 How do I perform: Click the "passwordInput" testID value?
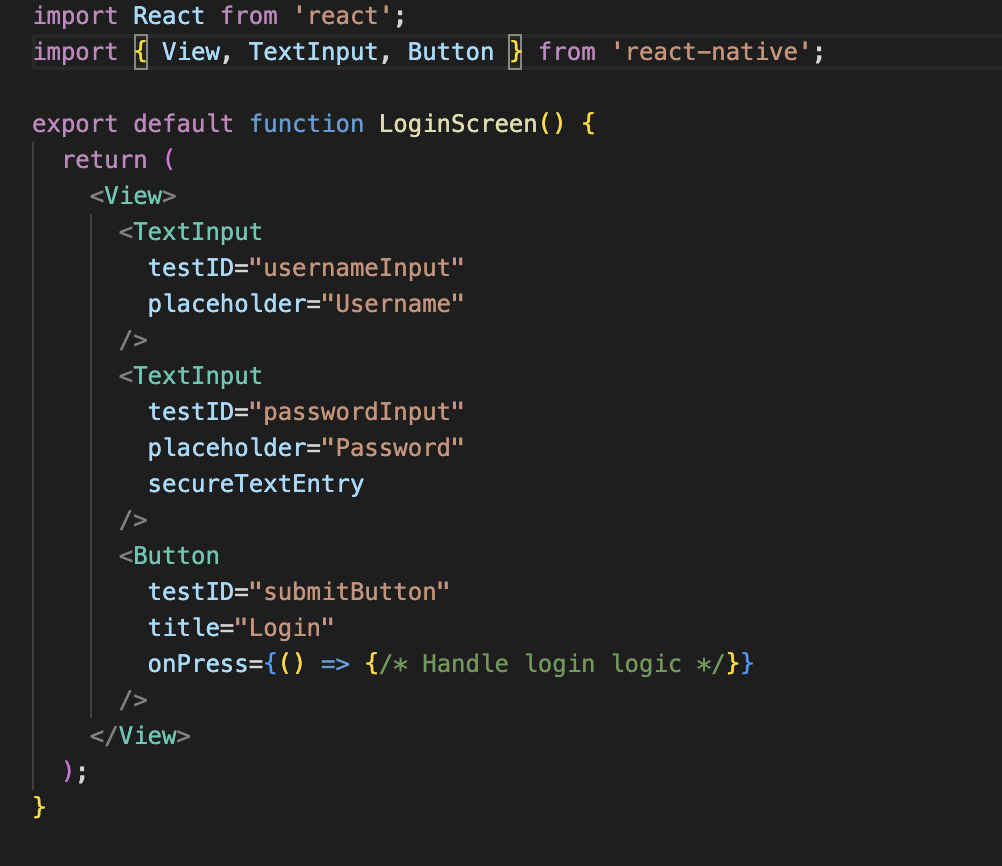[357, 412]
